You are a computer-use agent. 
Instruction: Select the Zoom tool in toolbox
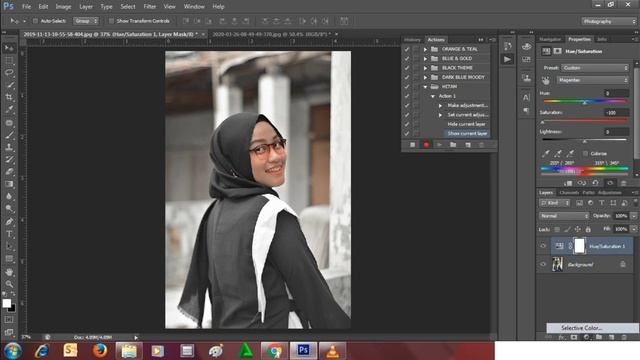pos(9,284)
